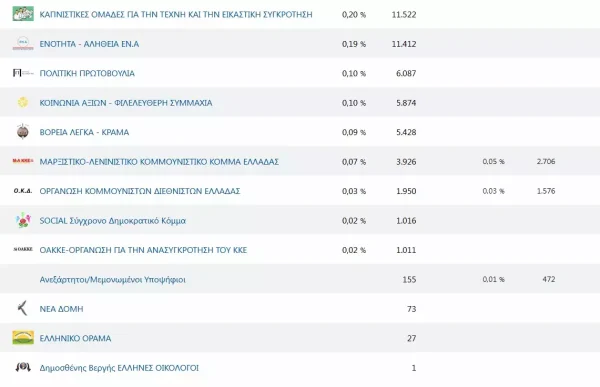Open Δημοσθένης Βεργής ΕΛΛΗΝΕΣ ΟΙΚΟΛΟΓΟΙ link
This screenshot has height=387, width=600.
coord(119,368)
